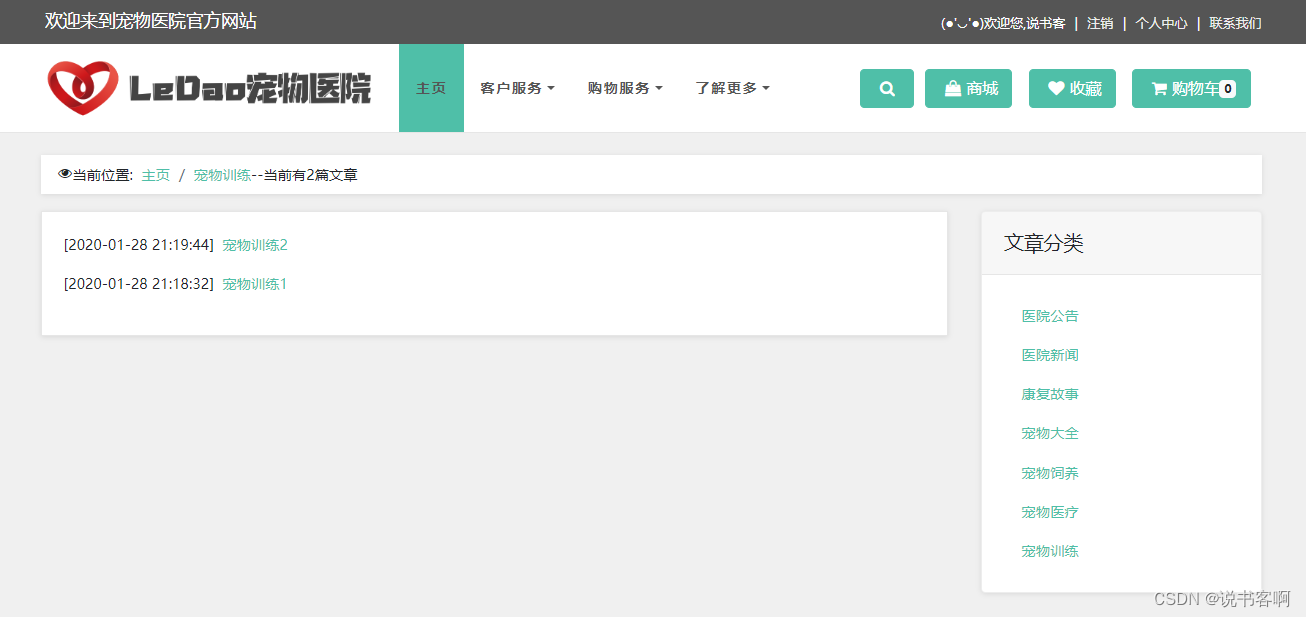1306x617 pixels.
Task: Open 个人中心 from the top bar
Action: point(1160,22)
